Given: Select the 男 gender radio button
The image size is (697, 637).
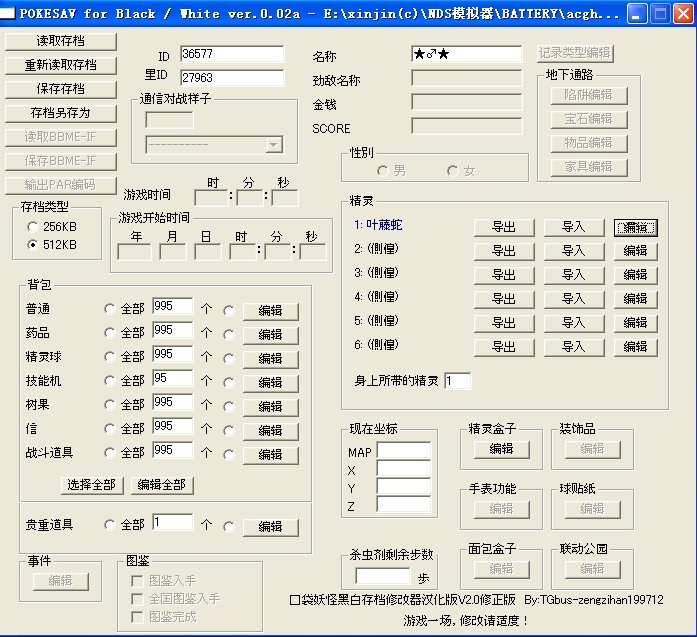Looking at the screenshot, I should click(x=382, y=170).
